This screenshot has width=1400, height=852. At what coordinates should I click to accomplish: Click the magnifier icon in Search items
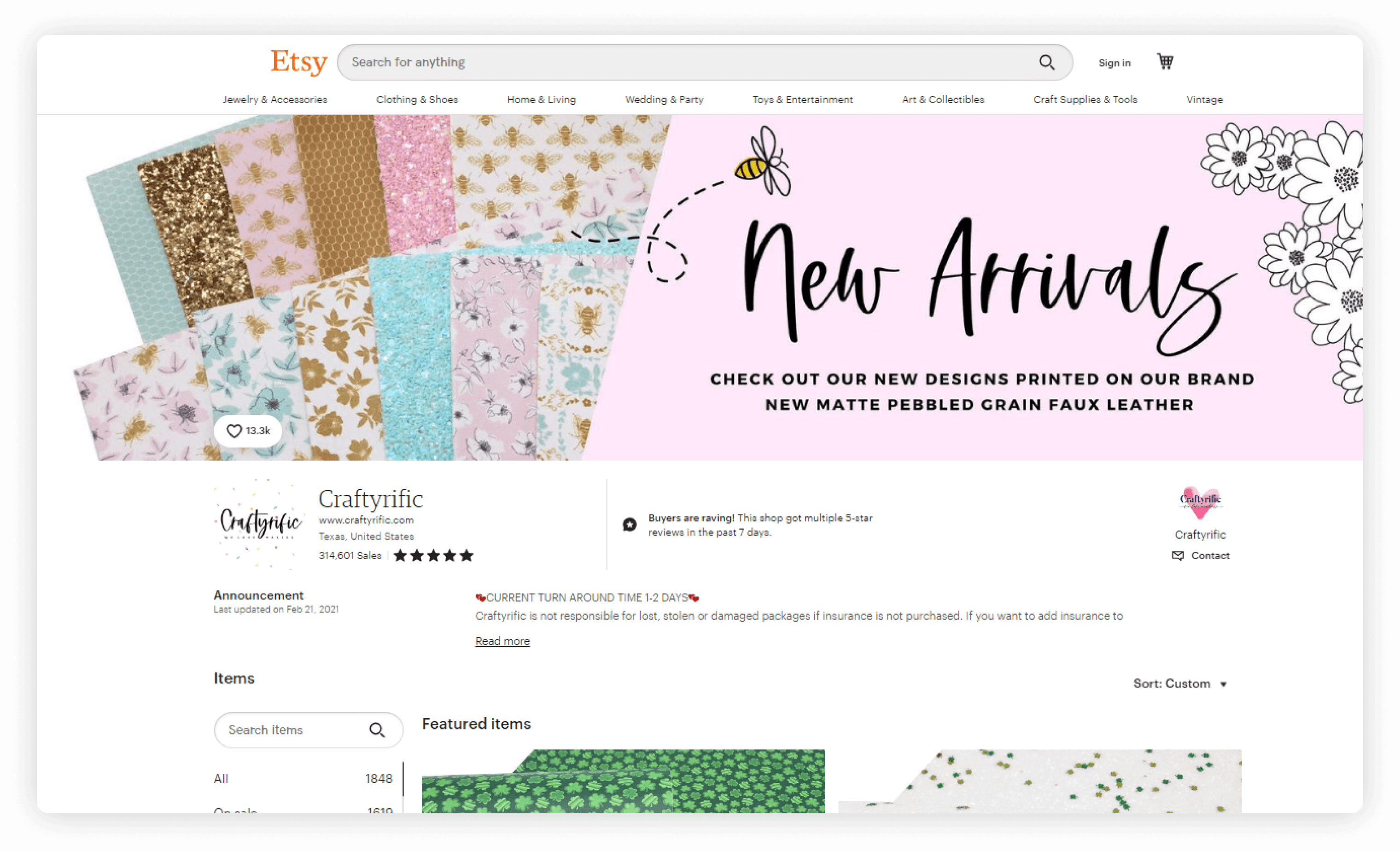[x=377, y=730]
